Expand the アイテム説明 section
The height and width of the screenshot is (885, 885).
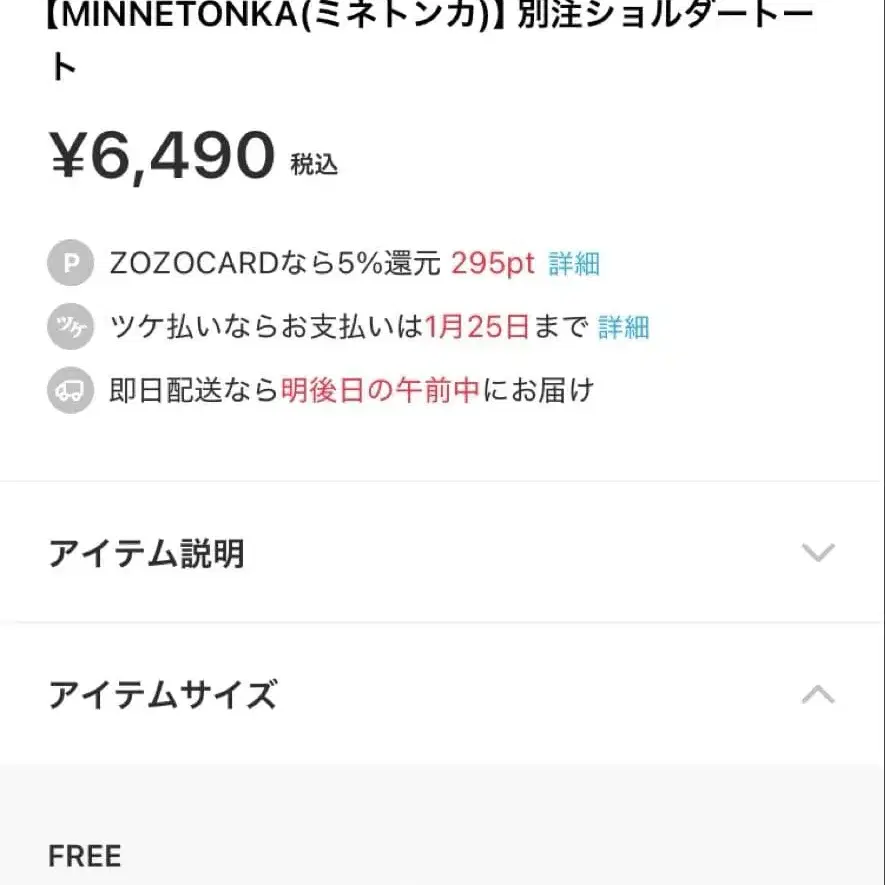(x=440, y=552)
